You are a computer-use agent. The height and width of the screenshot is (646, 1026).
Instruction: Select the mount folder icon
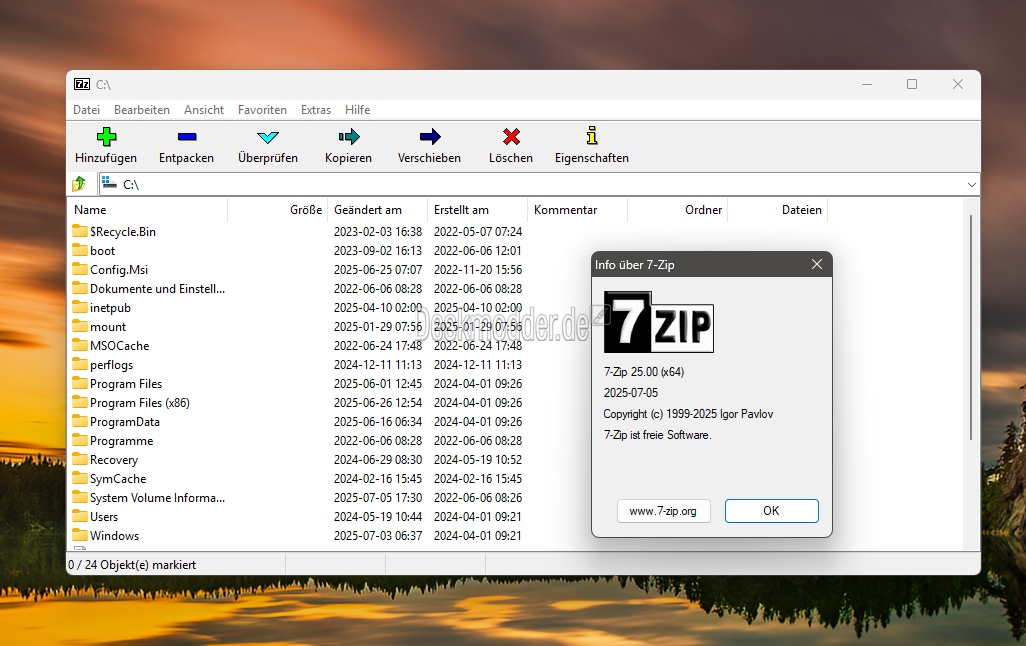[x=80, y=326]
